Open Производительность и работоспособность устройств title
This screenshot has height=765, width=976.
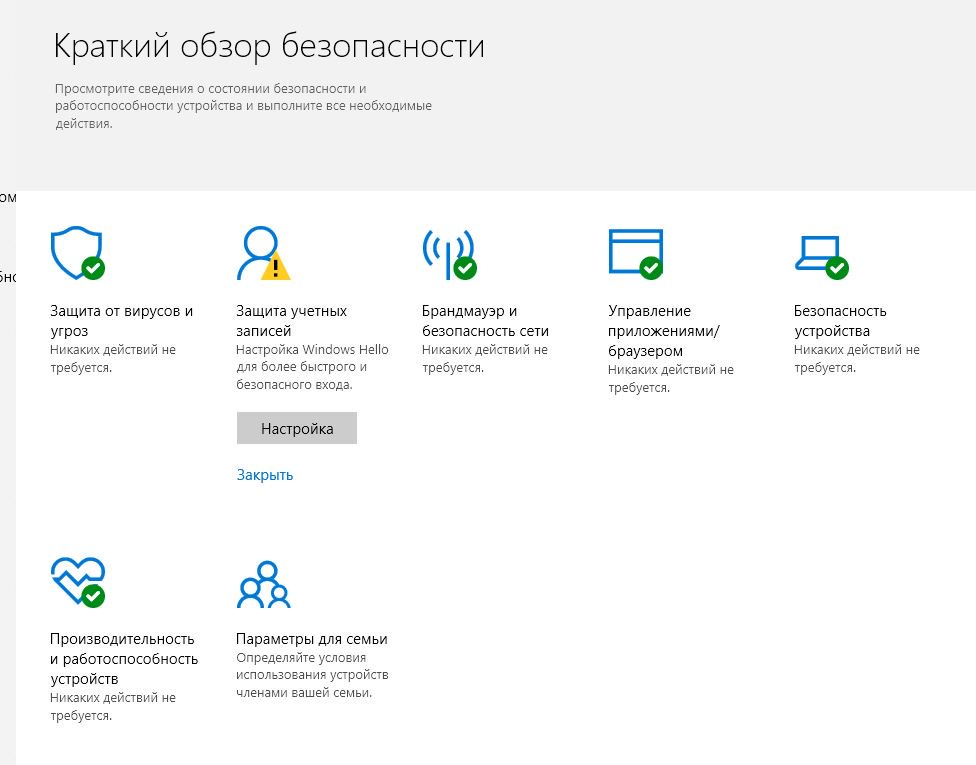tap(124, 659)
